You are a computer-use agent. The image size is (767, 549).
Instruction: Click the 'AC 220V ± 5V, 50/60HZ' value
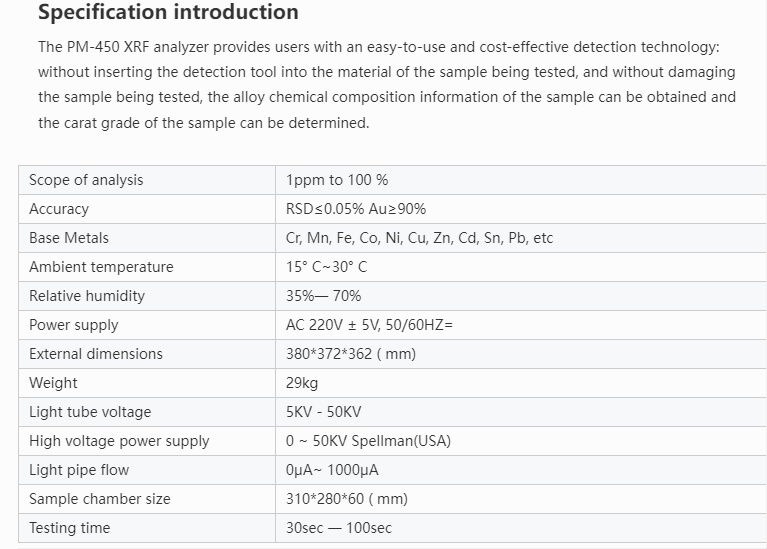click(369, 325)
